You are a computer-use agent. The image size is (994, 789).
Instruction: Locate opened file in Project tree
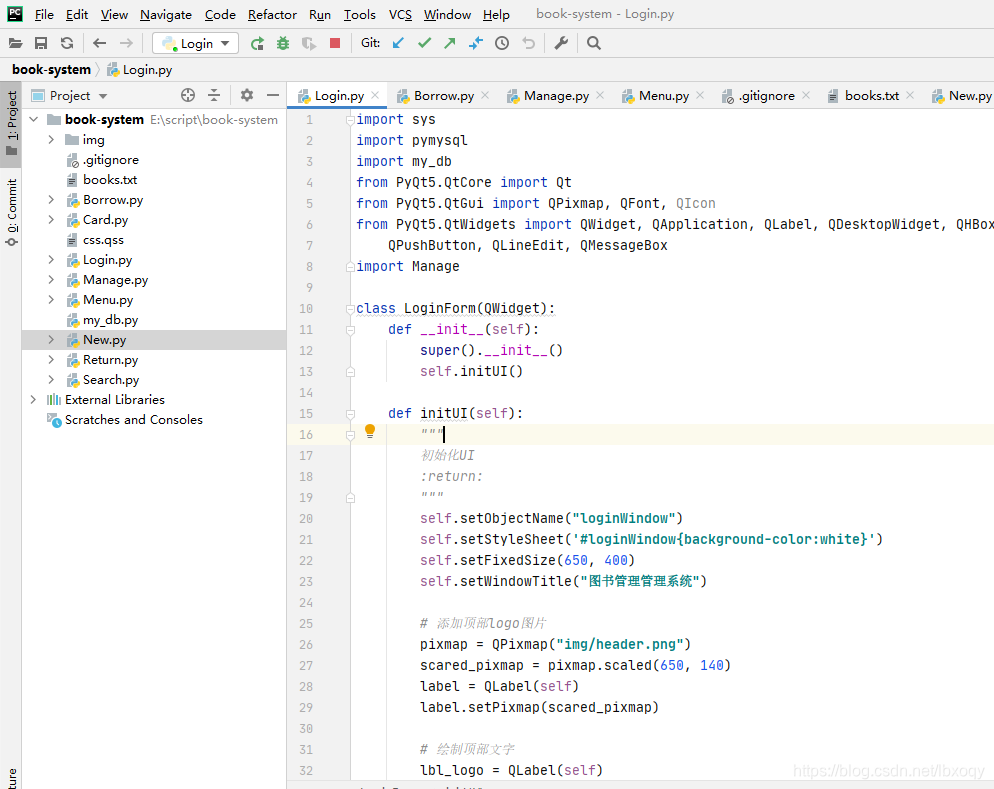pos(188,95)
